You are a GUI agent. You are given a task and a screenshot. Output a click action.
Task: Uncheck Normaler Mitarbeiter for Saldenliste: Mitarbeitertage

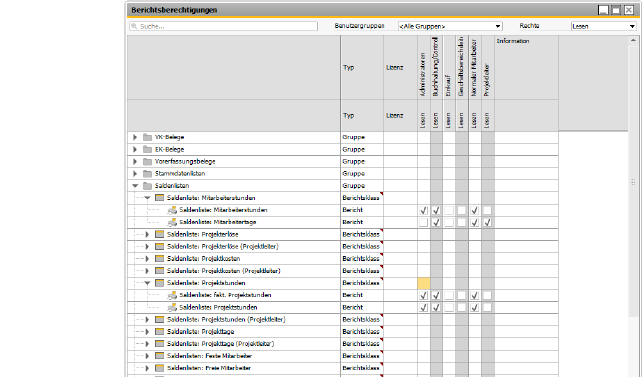(x=474, y=223)
